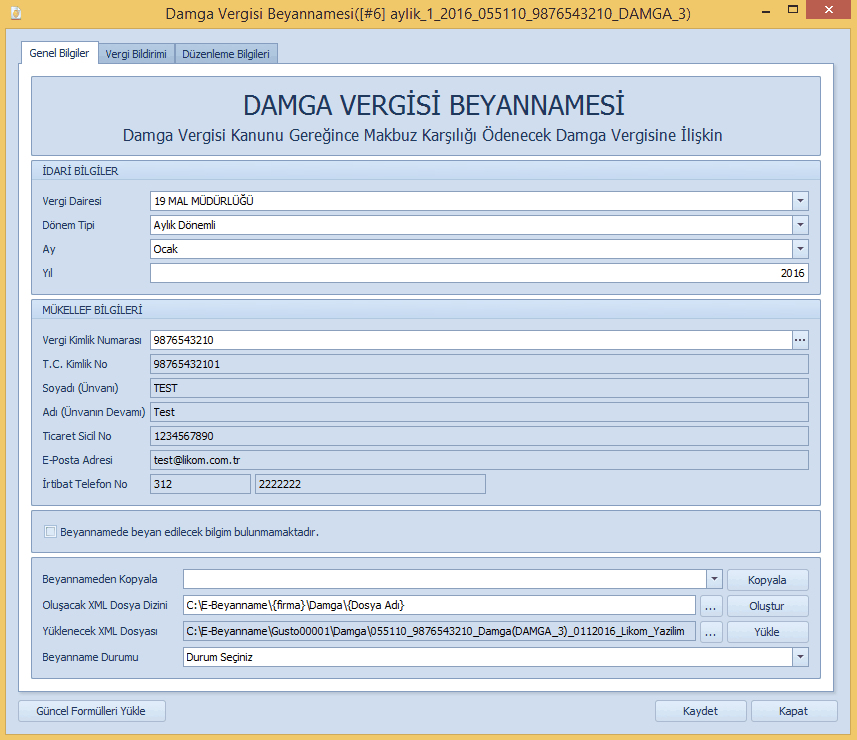
Task: Click the T.C. Kimlik No field
Action: tap(479, 364)
